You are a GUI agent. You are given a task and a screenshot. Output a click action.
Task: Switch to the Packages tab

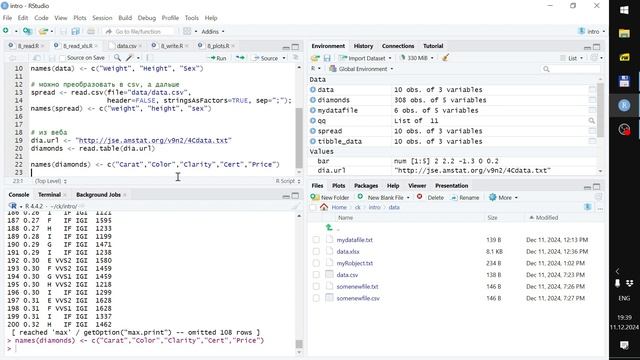(366, 186)
